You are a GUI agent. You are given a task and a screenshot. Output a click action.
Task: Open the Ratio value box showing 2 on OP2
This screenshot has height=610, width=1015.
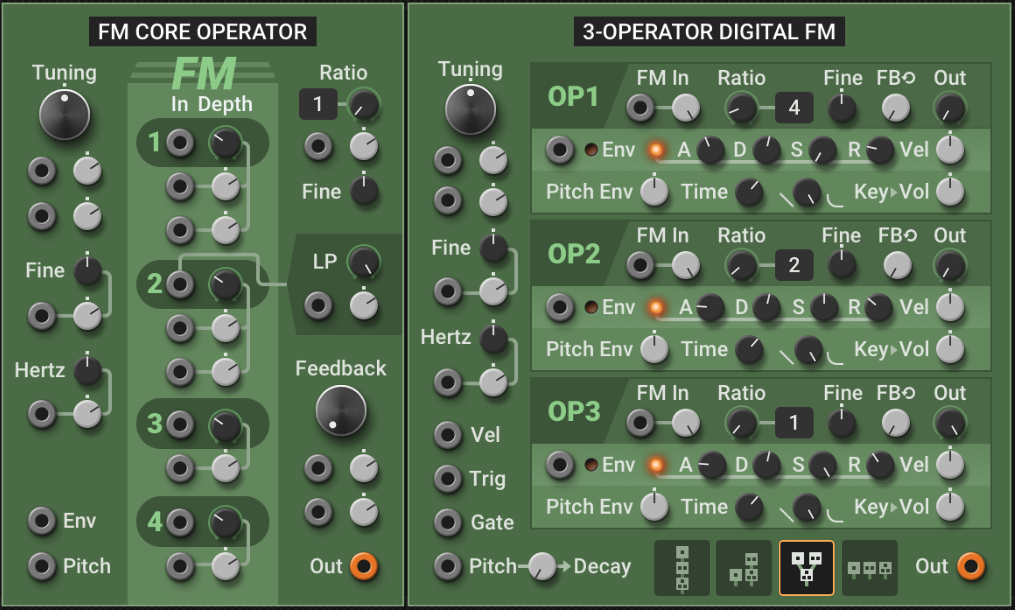pos(793,265)
